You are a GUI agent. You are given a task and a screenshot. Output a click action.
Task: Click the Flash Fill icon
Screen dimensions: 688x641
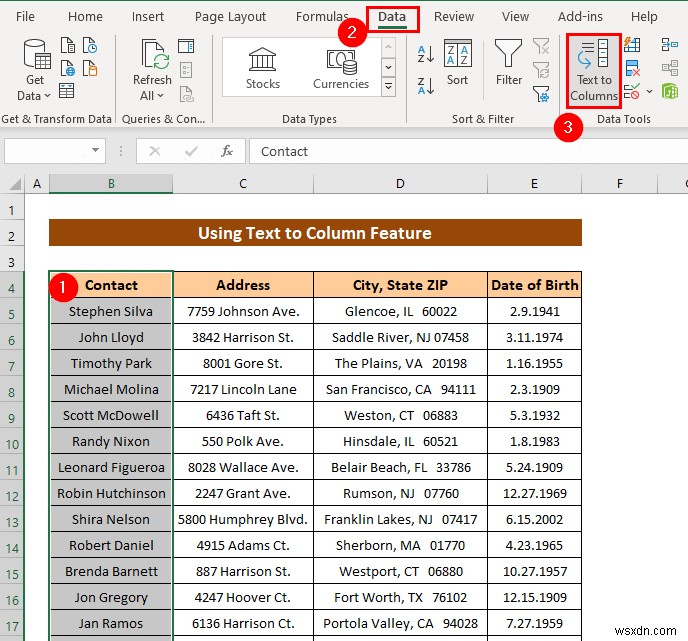[x=632, y=45]
